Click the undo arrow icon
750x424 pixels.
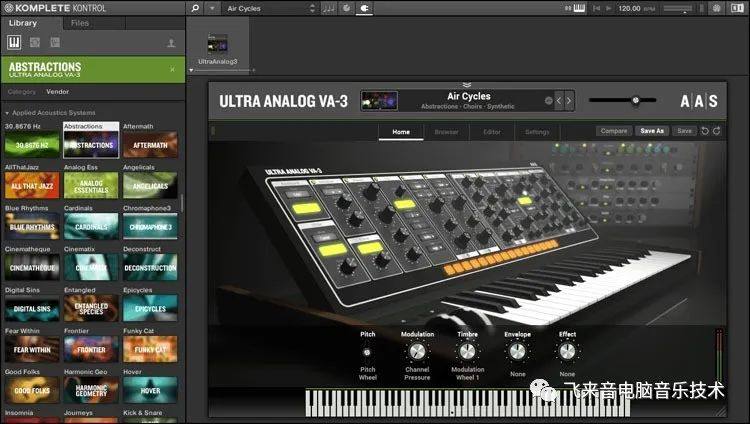[x=705, y=131]
